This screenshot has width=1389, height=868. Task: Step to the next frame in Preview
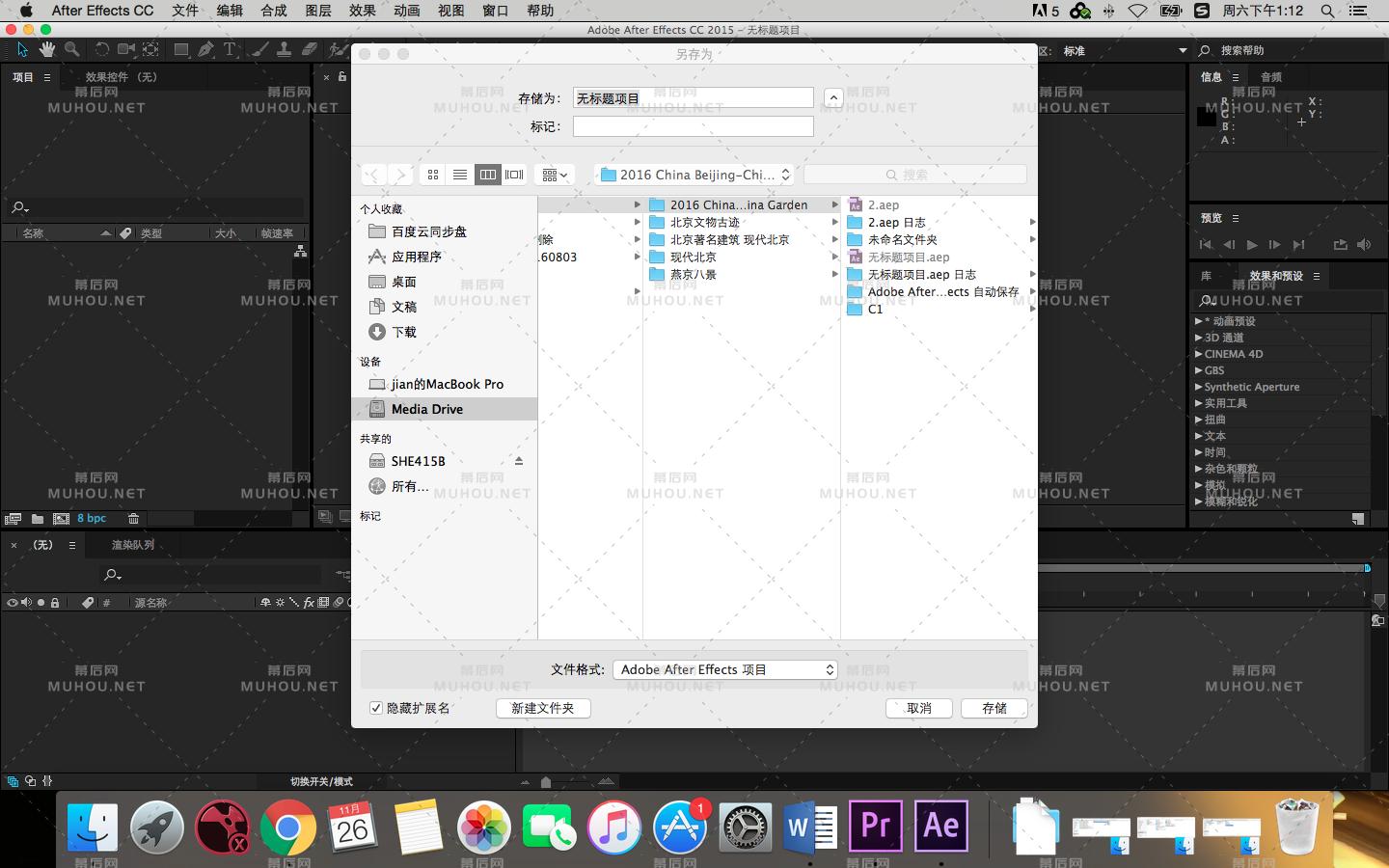[1275, 245]
